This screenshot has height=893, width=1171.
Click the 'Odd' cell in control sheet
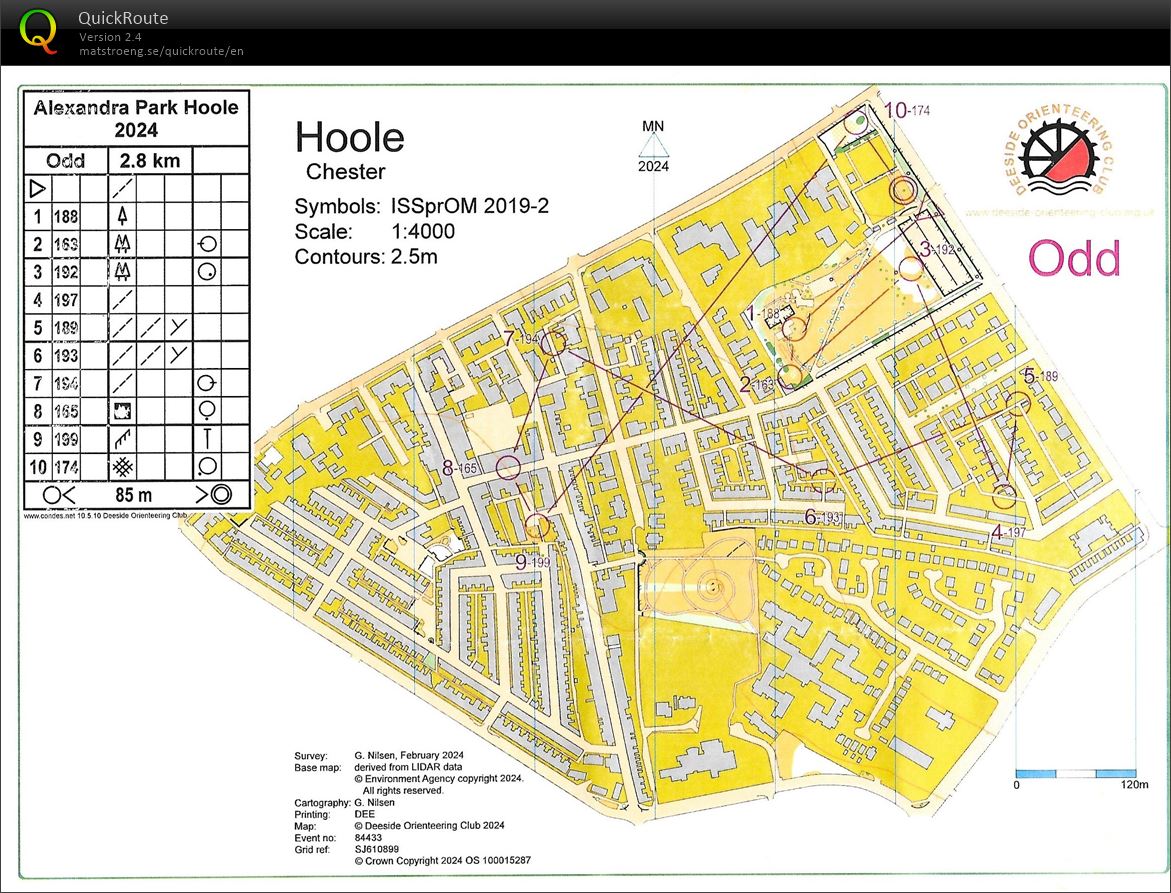66,161
